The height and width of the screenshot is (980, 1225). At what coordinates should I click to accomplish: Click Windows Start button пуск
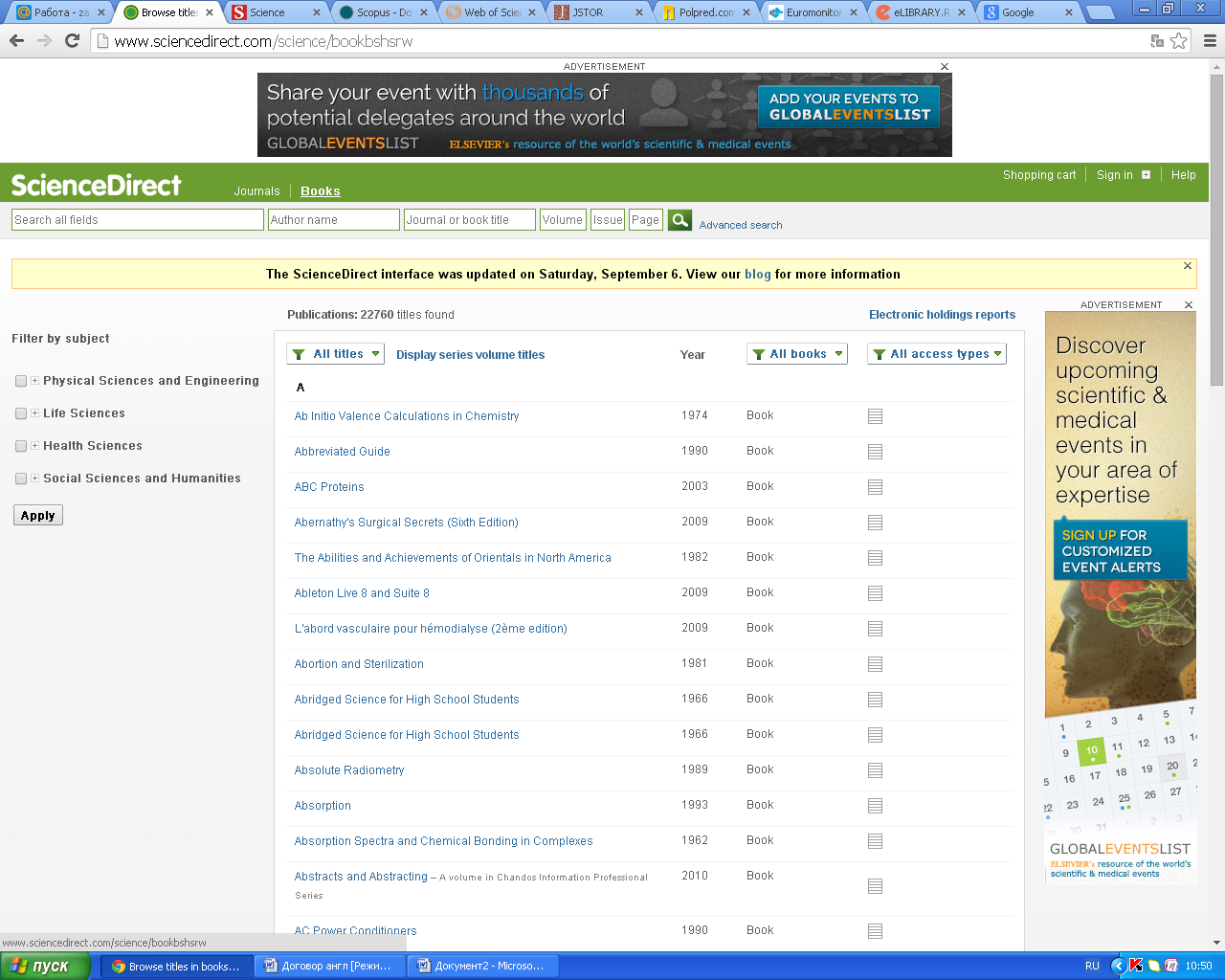point(45,966)
